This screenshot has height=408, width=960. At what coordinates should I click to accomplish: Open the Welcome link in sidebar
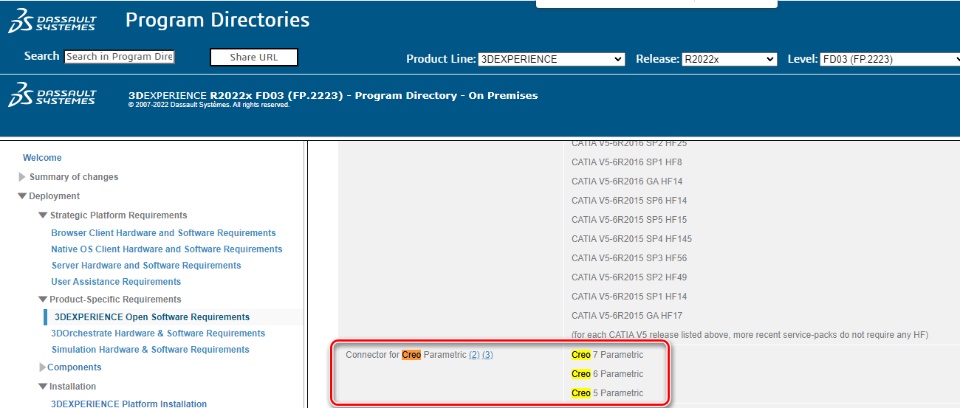[x=42, y=157]
